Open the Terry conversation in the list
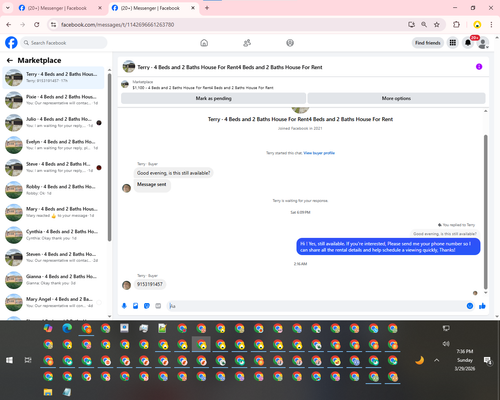The image size is (500, 400). tap(53, 77)
